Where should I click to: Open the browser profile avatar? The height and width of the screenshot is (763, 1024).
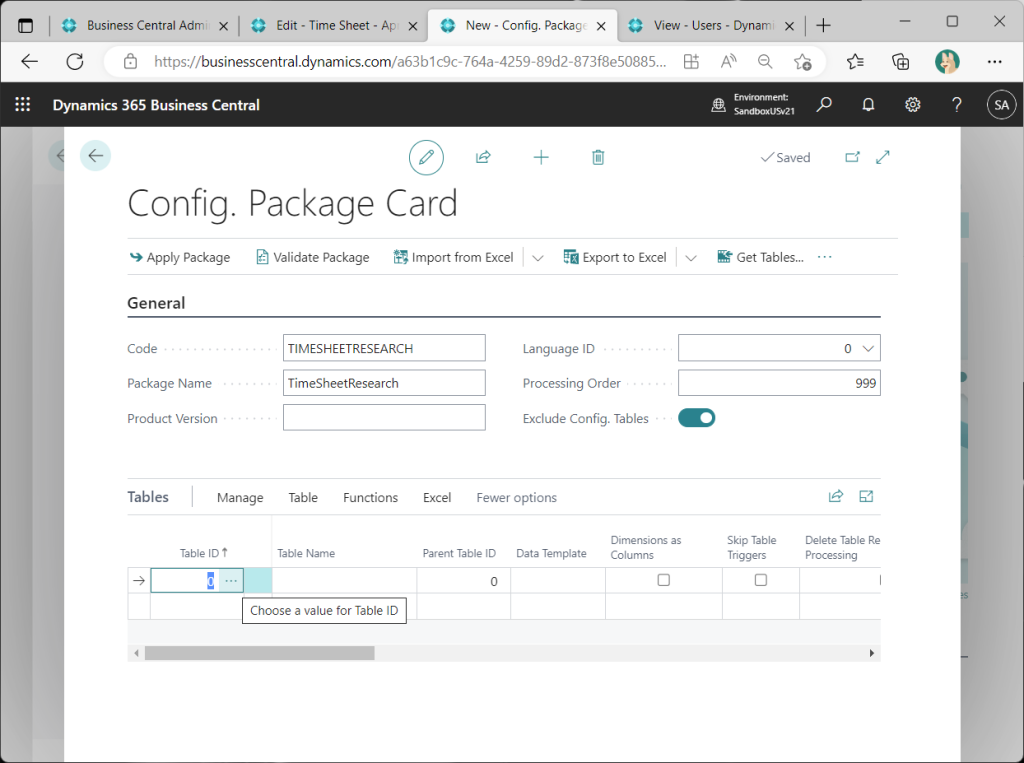point(947,62)
